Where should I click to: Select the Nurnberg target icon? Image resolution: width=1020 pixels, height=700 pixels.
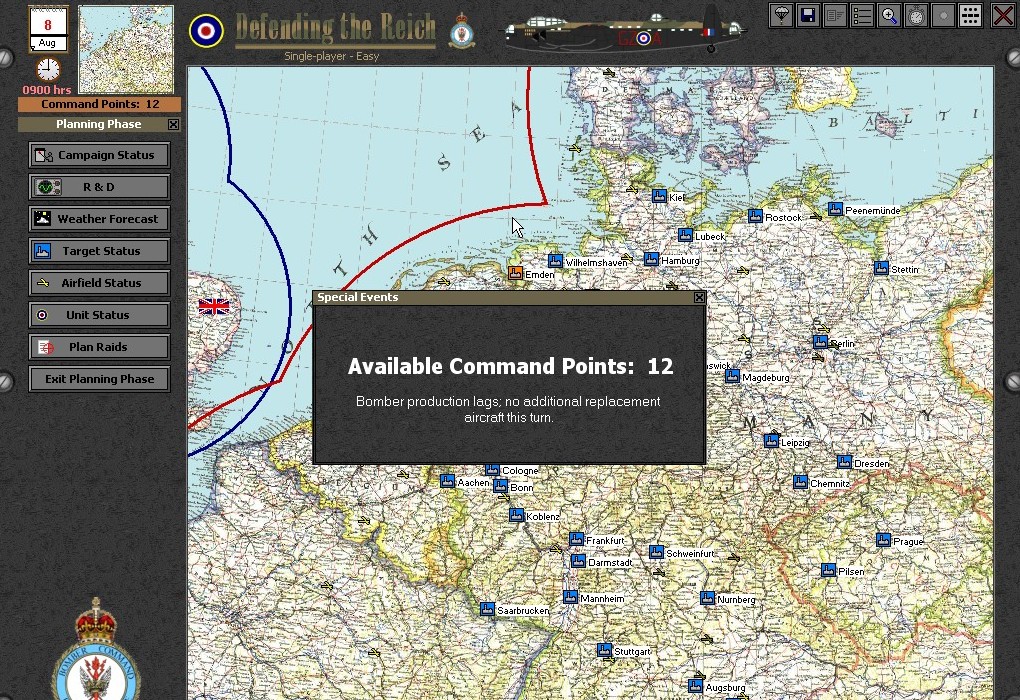pyautogui.click(x=707, y=598)
